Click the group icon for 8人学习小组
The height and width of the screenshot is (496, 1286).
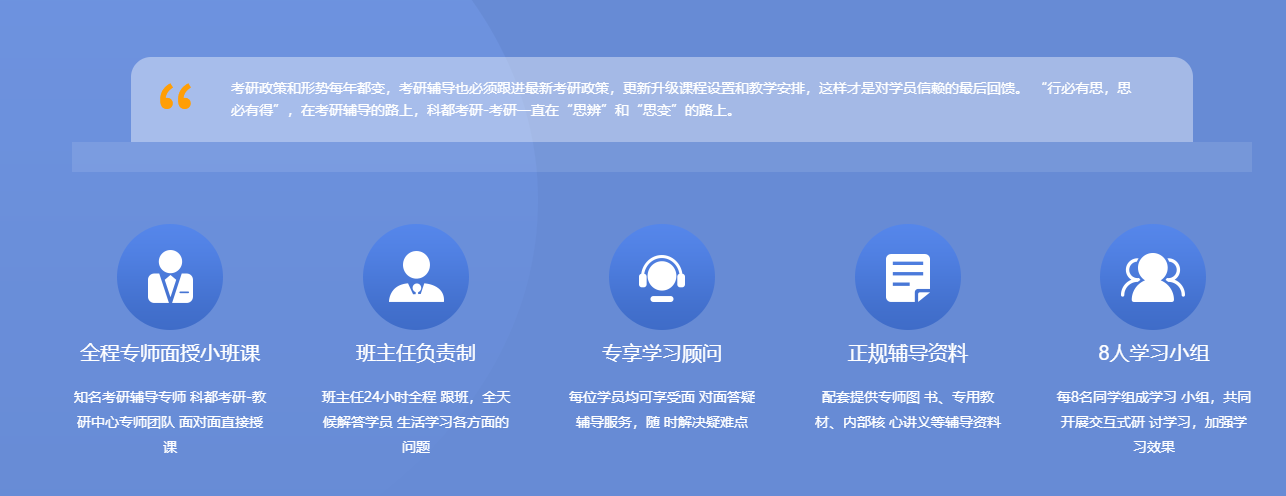coord(1153,277)
